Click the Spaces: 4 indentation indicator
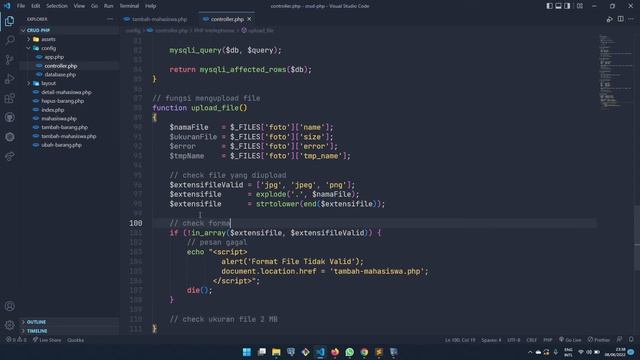 tap(491, 340)
